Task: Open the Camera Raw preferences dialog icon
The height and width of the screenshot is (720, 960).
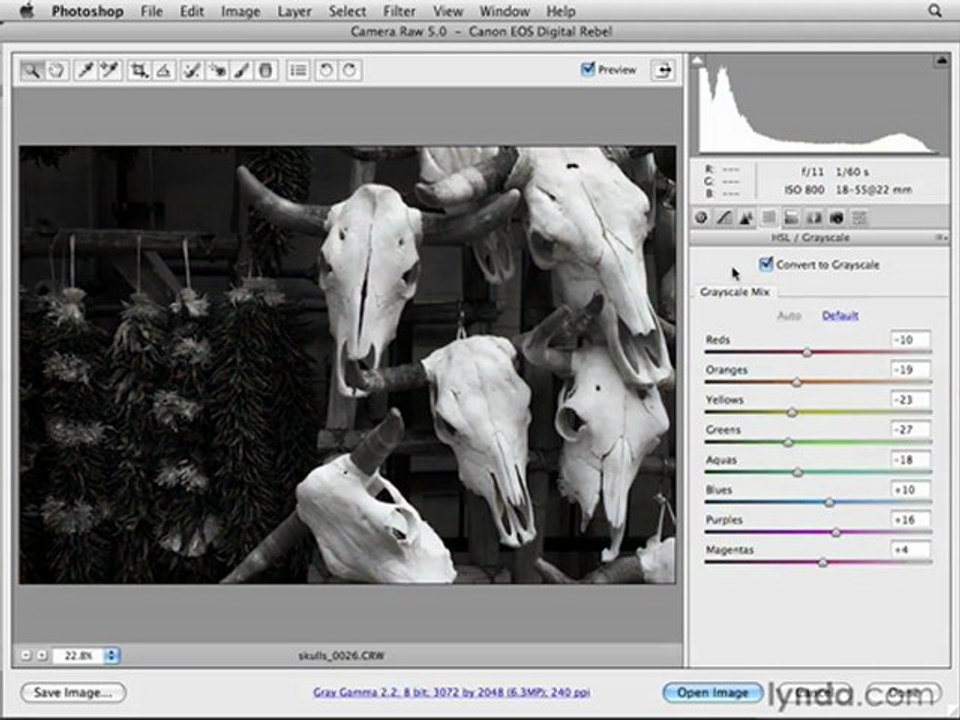Action: click(298, 70)
